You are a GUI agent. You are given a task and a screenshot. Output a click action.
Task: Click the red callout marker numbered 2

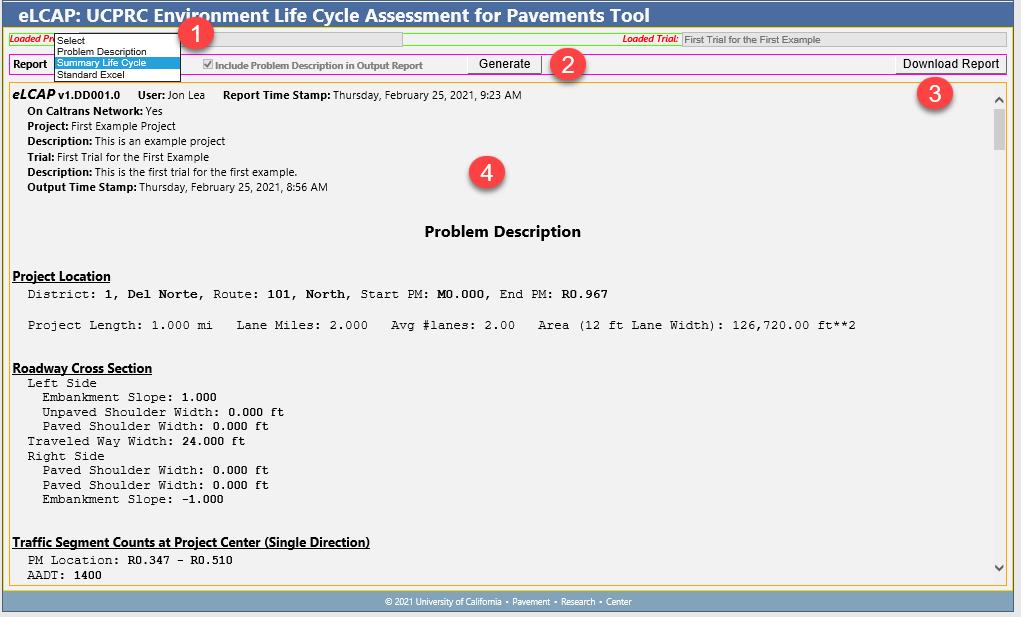[568, 65]
